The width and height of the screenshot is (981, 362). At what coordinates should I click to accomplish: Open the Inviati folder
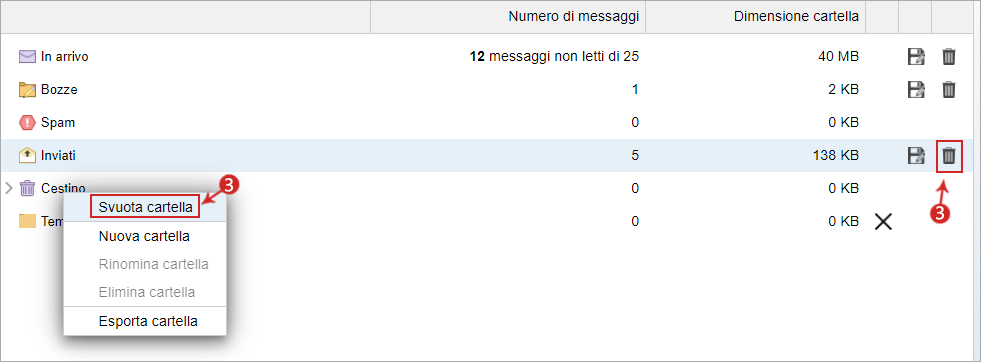click(x=58, y=155)
